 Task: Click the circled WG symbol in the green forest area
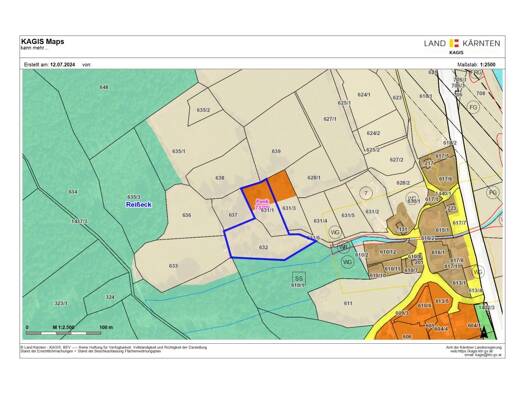pos(348,262)
